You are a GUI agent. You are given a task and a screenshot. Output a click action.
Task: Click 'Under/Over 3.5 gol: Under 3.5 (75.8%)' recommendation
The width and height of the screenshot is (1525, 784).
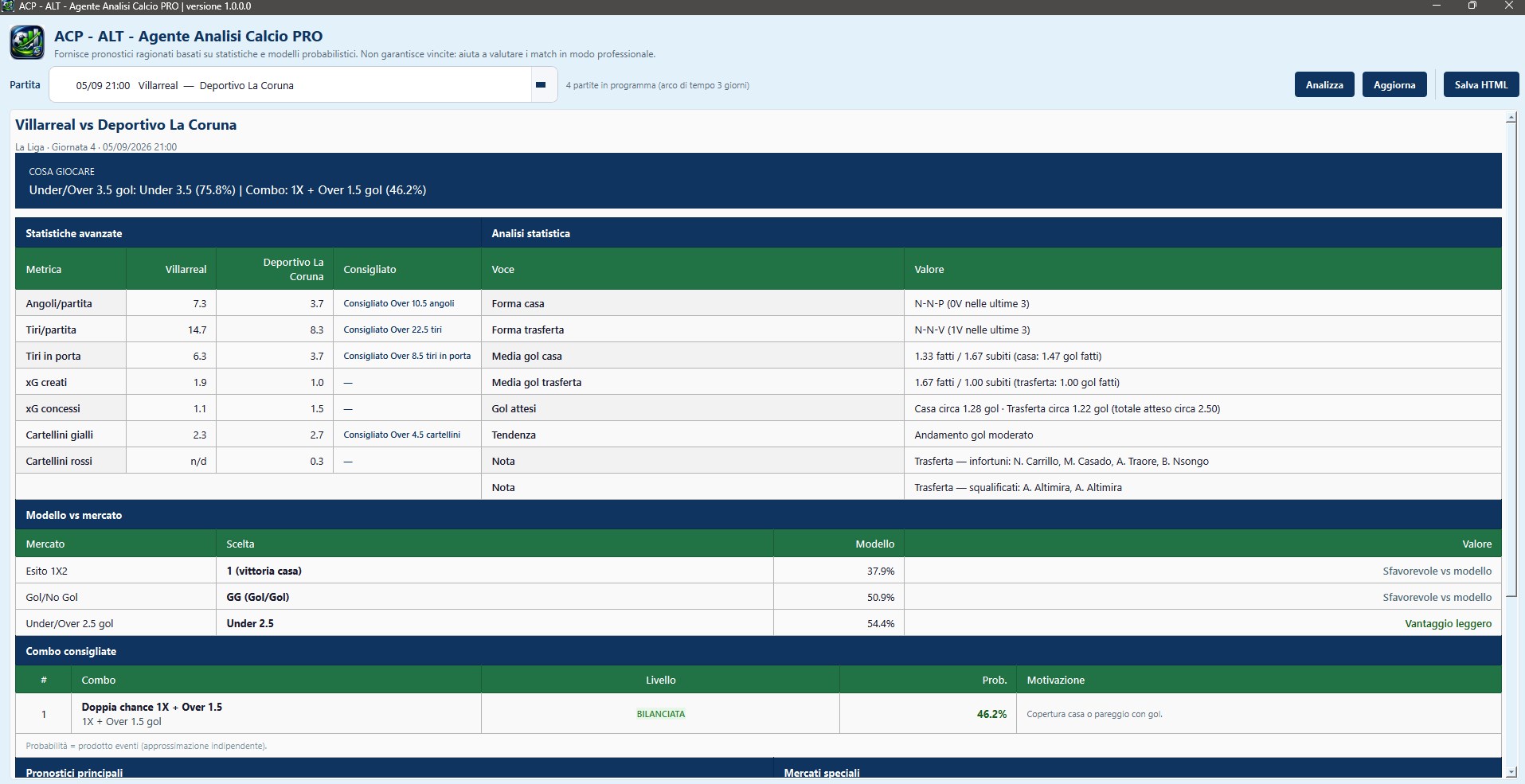tap(132, 190)
